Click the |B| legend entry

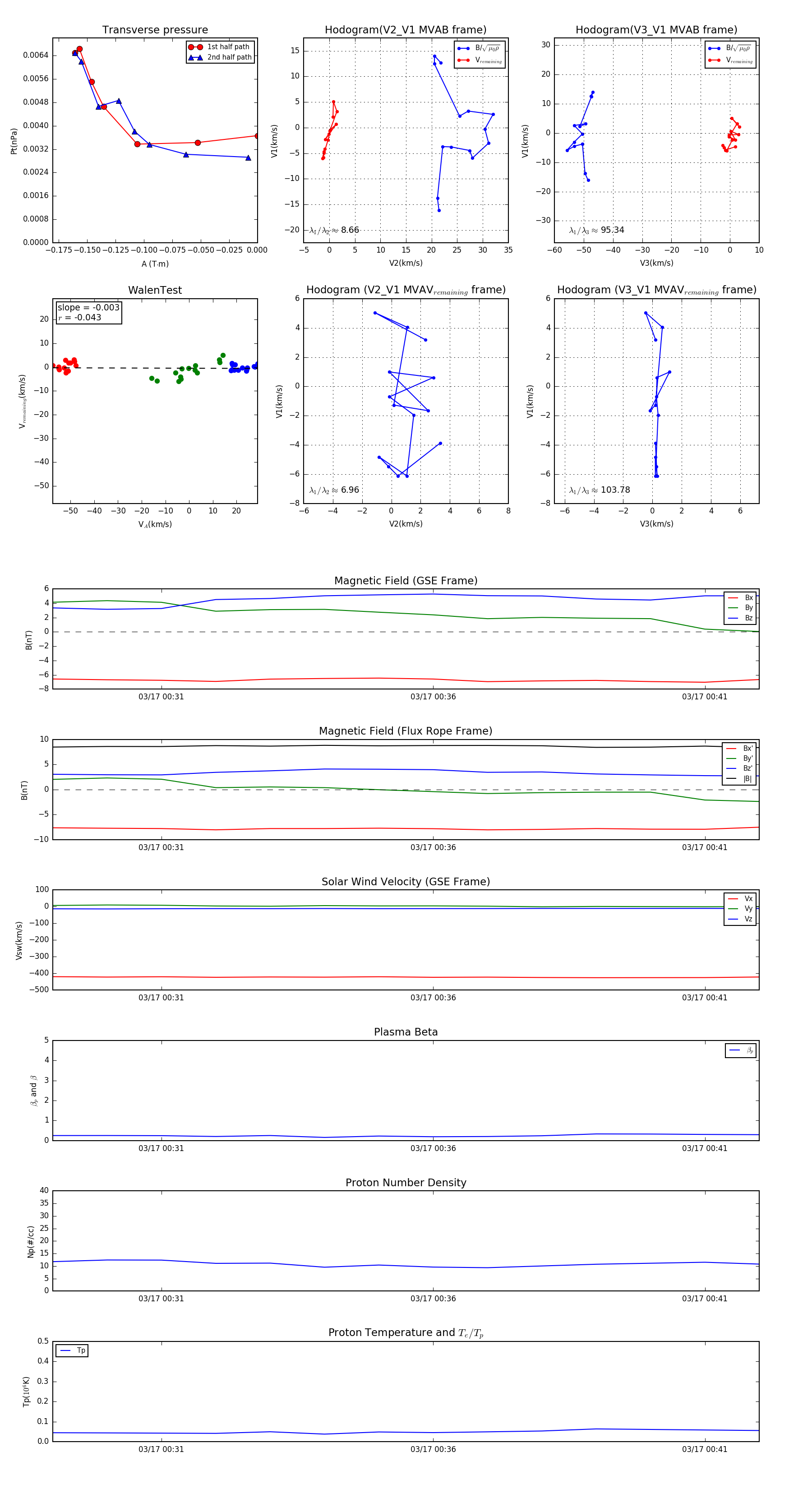(x=739, y=779)
